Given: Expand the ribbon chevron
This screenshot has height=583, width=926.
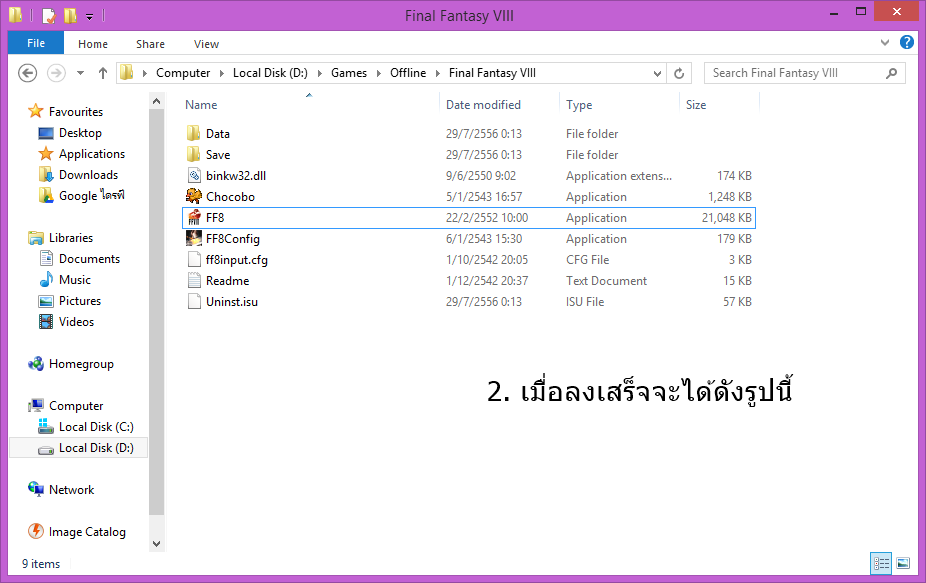Looking at the screenshot, I should coord(885,43).
